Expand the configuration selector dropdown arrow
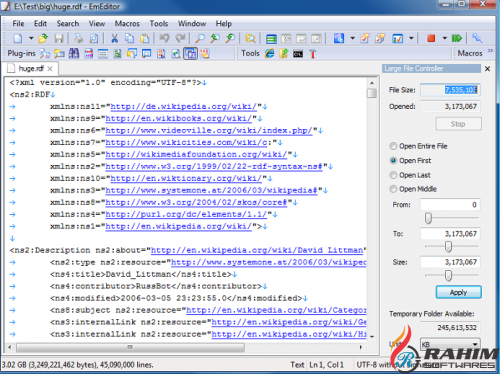Screen dimensions: 500x374 pos(352,38)
